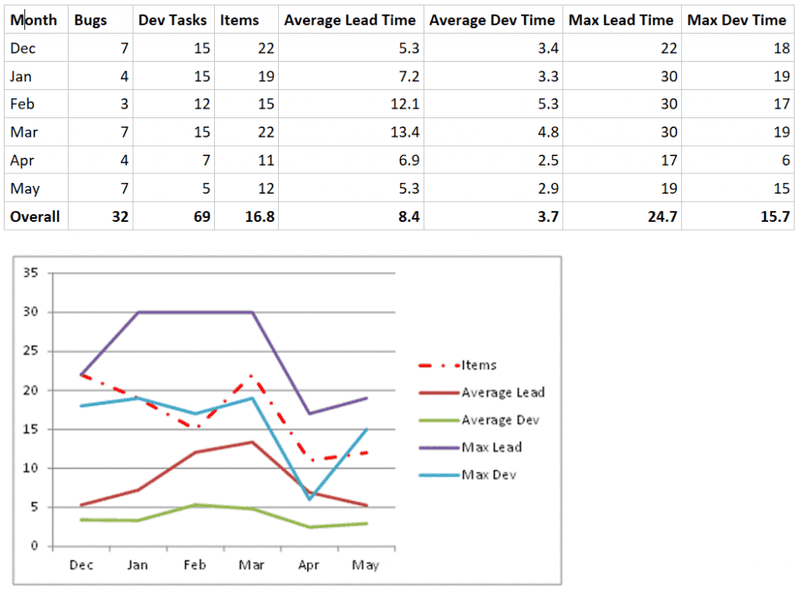This screenshot has height=593, width=800.
Task: Select Feb Max Dev Time 17
Action: (x=738, y=104)
